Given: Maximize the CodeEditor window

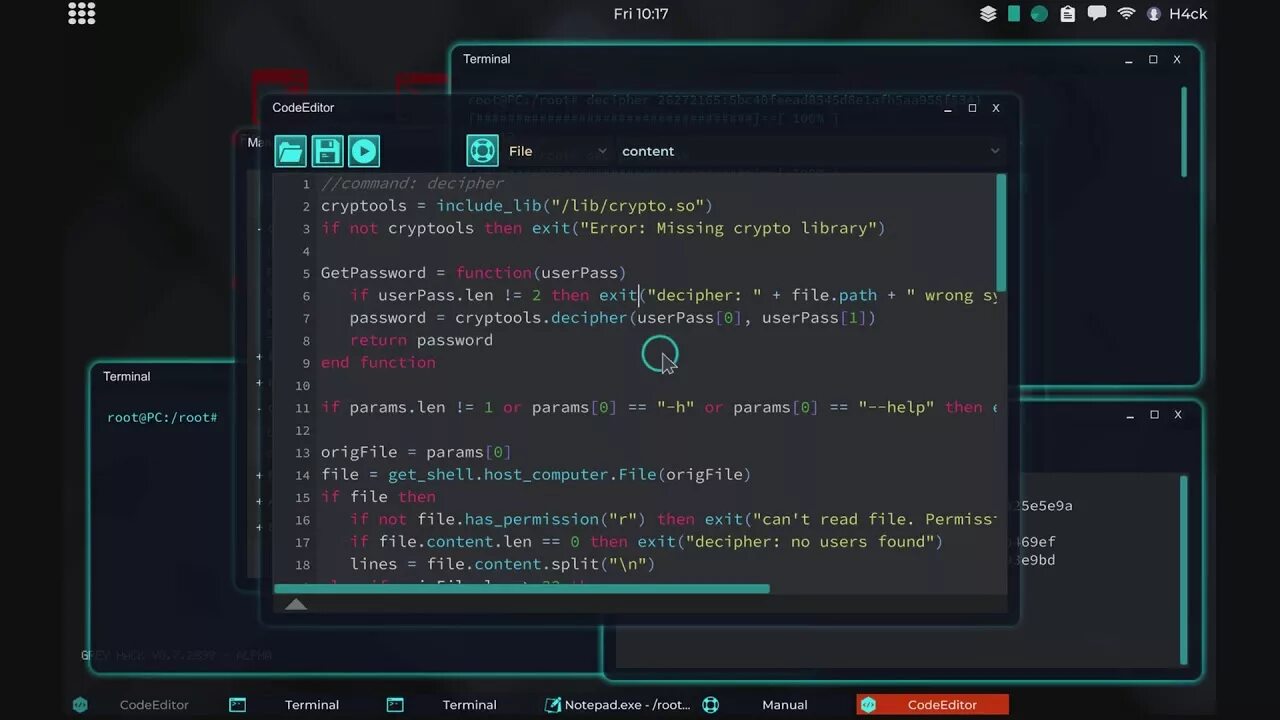Looking at the screenshot, I should tap(972, 108).
